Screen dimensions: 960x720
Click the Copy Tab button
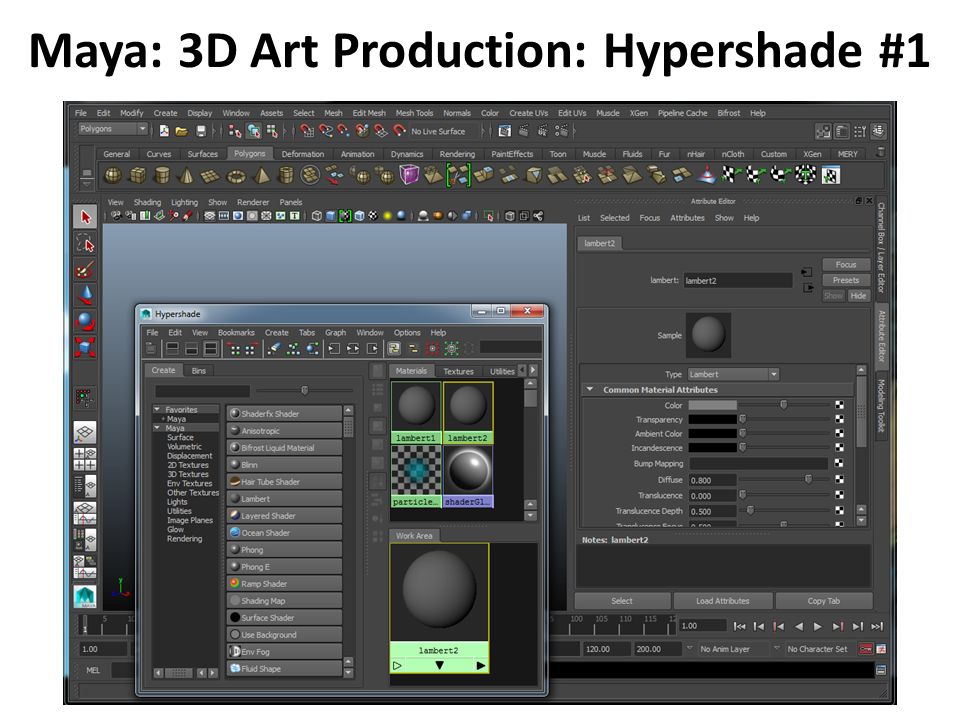coord(823,601)
